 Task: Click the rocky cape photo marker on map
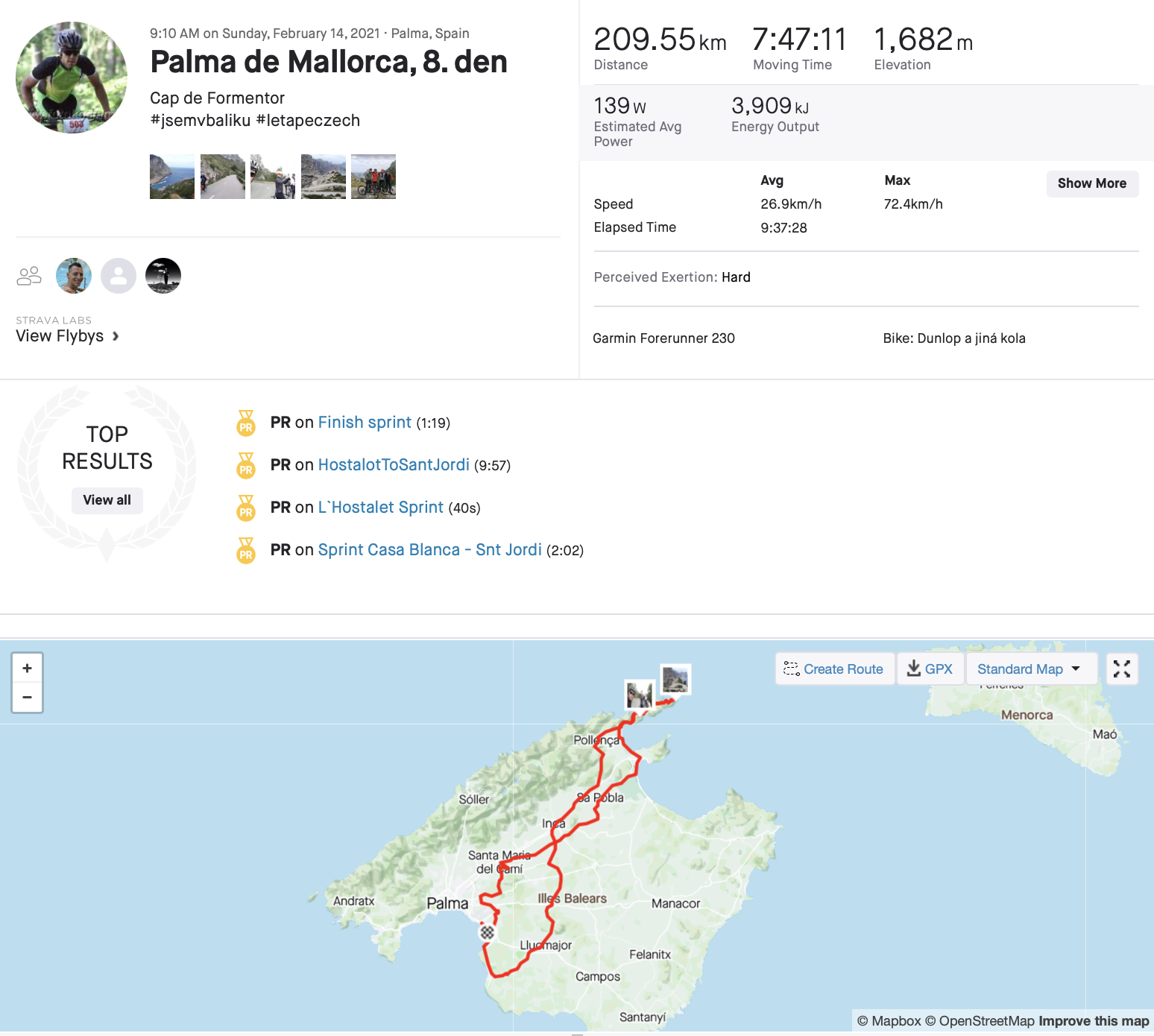click(x=675, y=680)
